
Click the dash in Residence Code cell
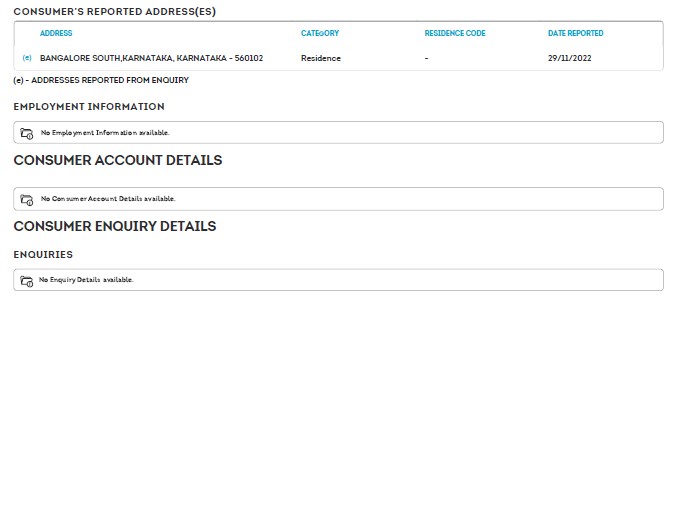point(427,58)
